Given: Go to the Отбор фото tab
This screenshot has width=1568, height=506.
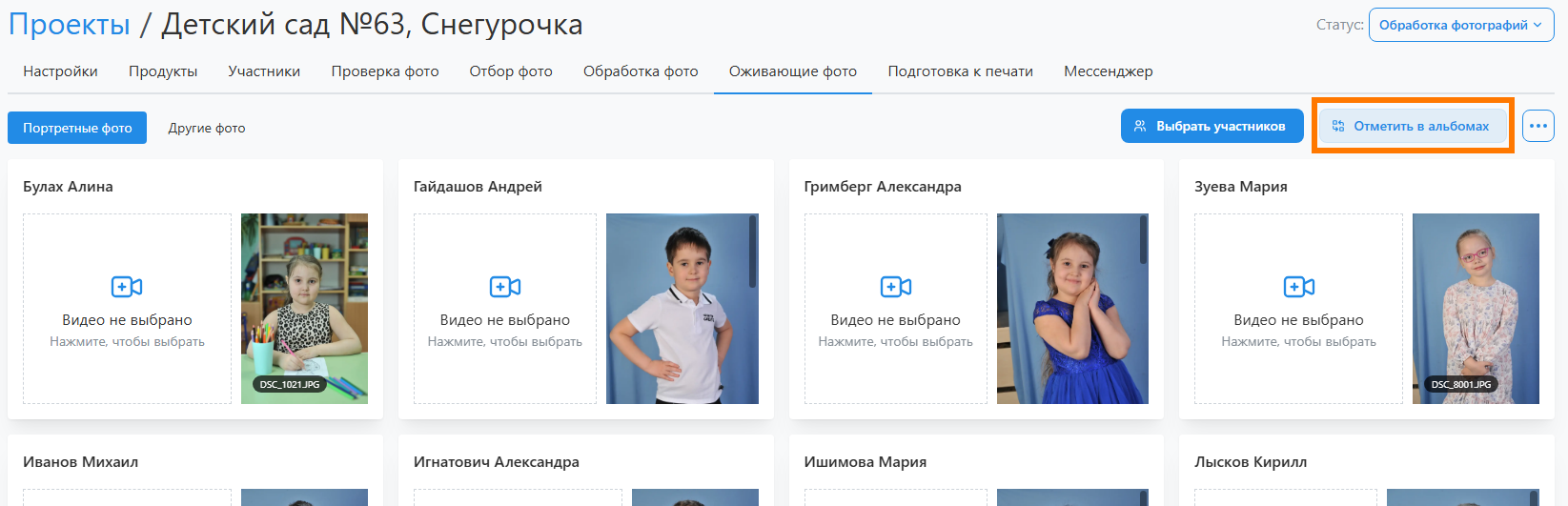Looking at the screenshot, I should click(x=511, y=71).
